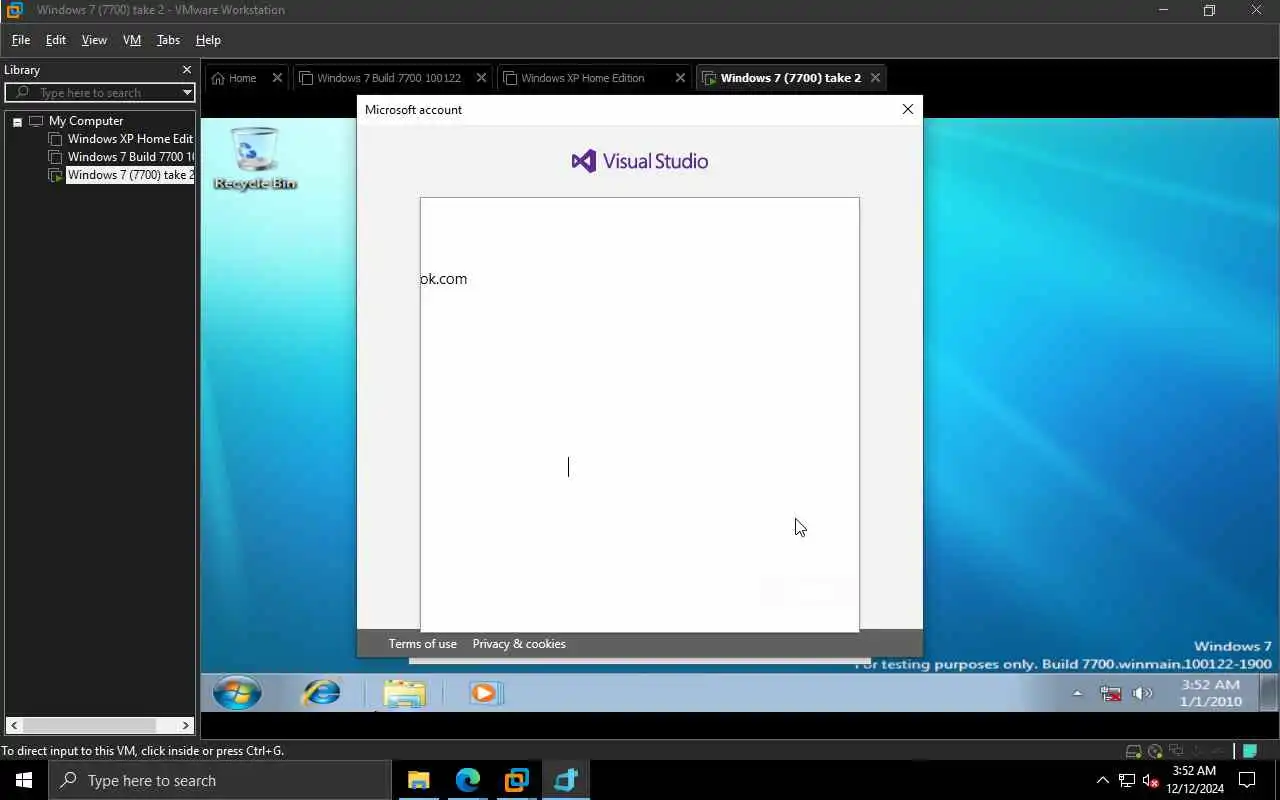This screenshot has width=1280, height=800.
Task: Click the VMware Workstation title bar icon
Action: click(x=14, y=10)
